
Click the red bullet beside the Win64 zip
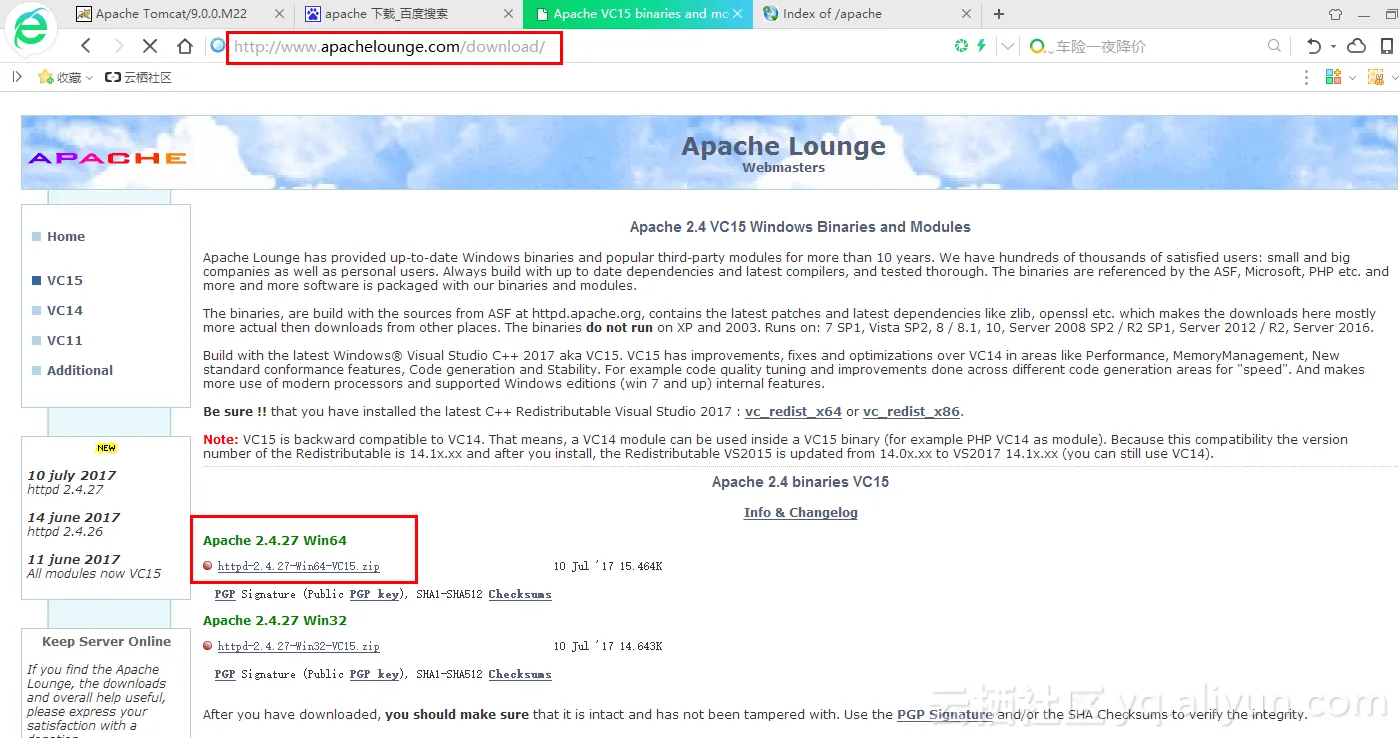tap(208, 566)
